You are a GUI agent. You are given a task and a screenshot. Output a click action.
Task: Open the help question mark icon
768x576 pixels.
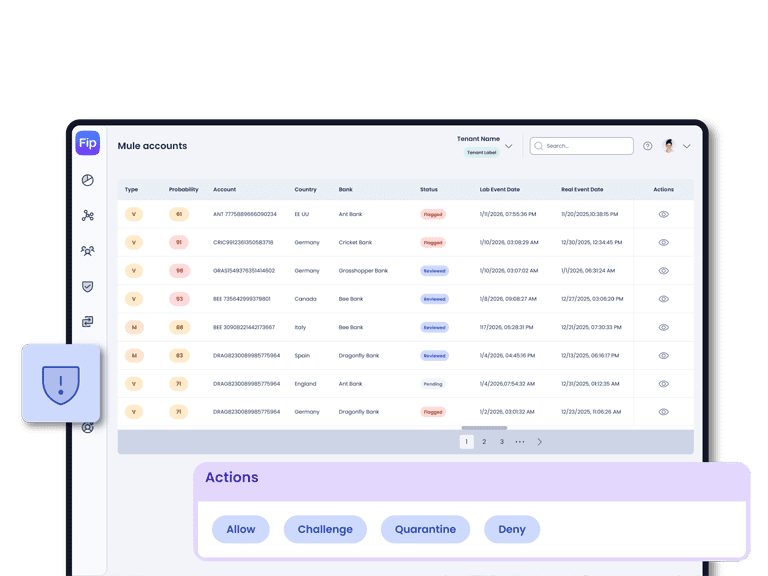point(648,146)
